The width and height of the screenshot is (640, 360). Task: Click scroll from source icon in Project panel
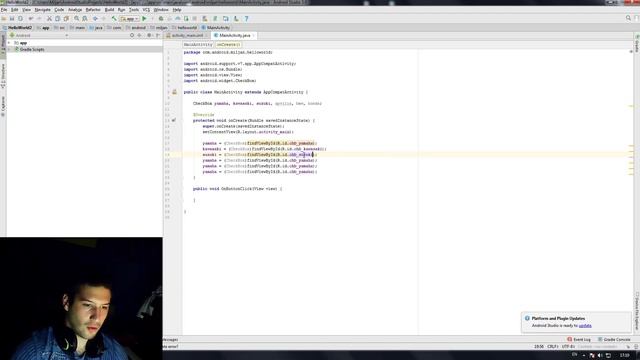pyautogui.click(x=132, y=36)
